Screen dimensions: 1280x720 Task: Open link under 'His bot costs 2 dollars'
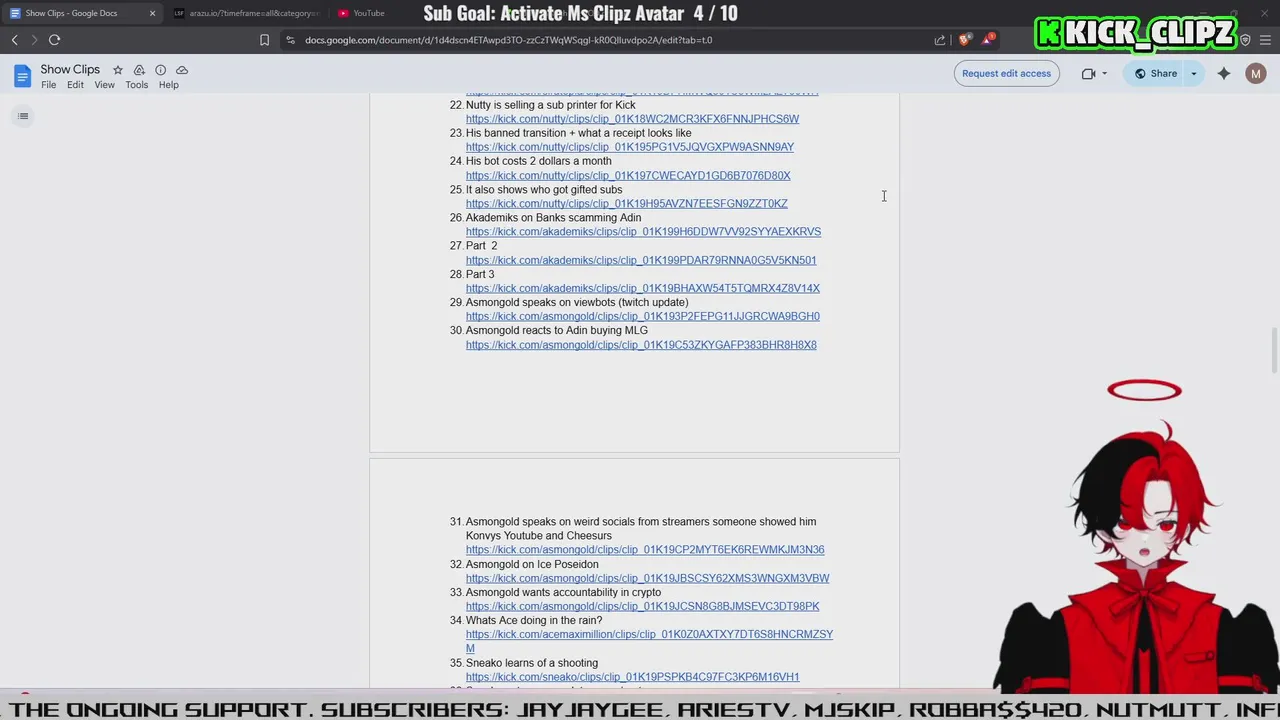[x=628, y=176]
